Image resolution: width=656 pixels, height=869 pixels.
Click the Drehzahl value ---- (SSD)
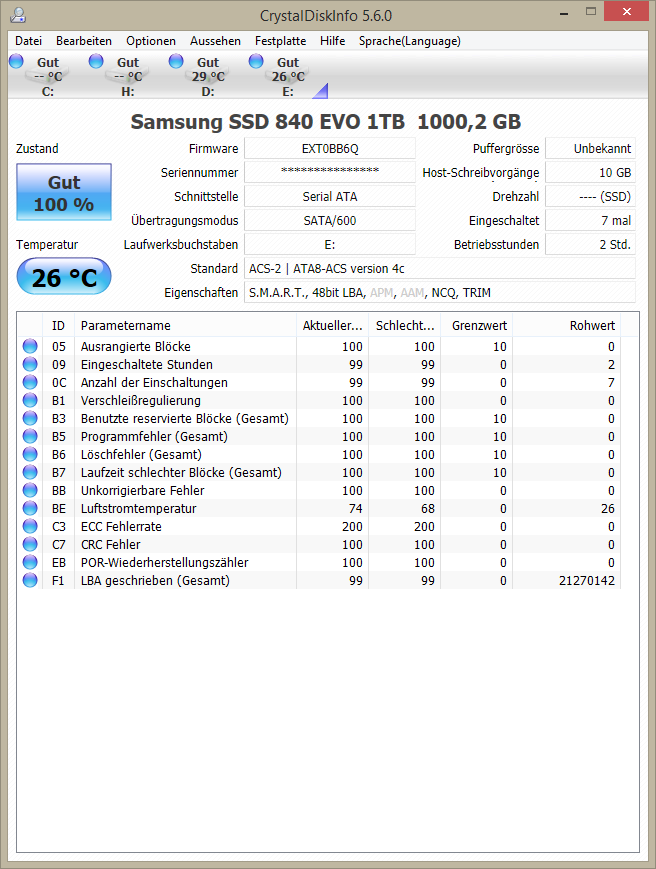(591, 196)
